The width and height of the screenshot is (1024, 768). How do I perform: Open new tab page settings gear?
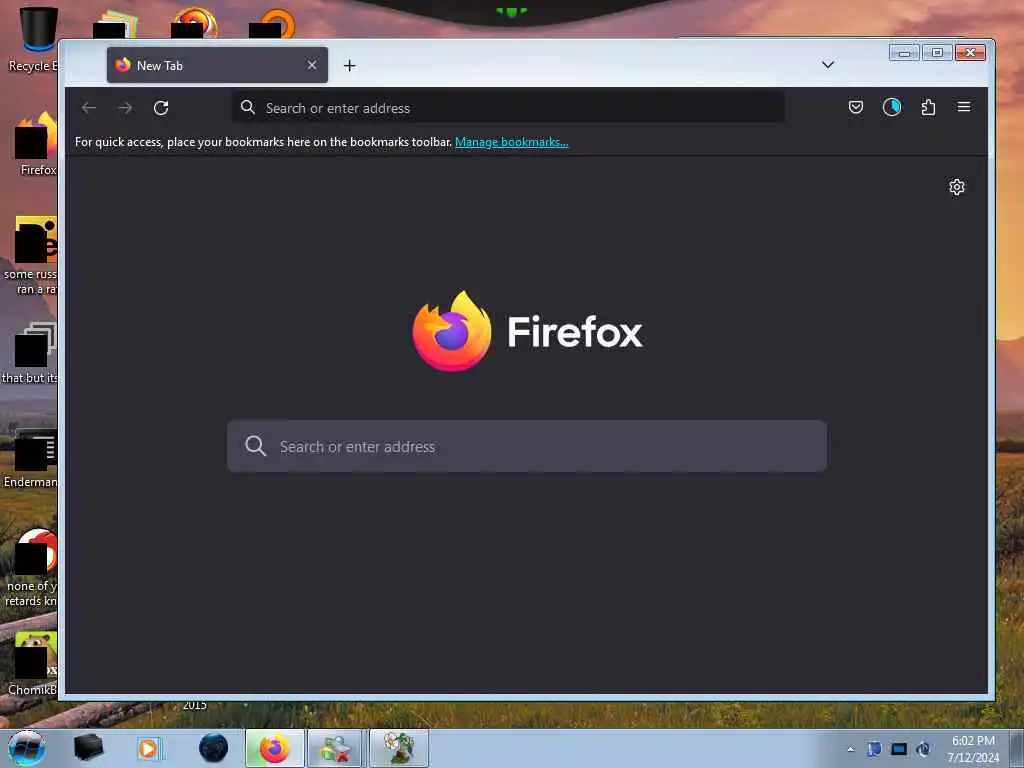click(x=957, y=187)
